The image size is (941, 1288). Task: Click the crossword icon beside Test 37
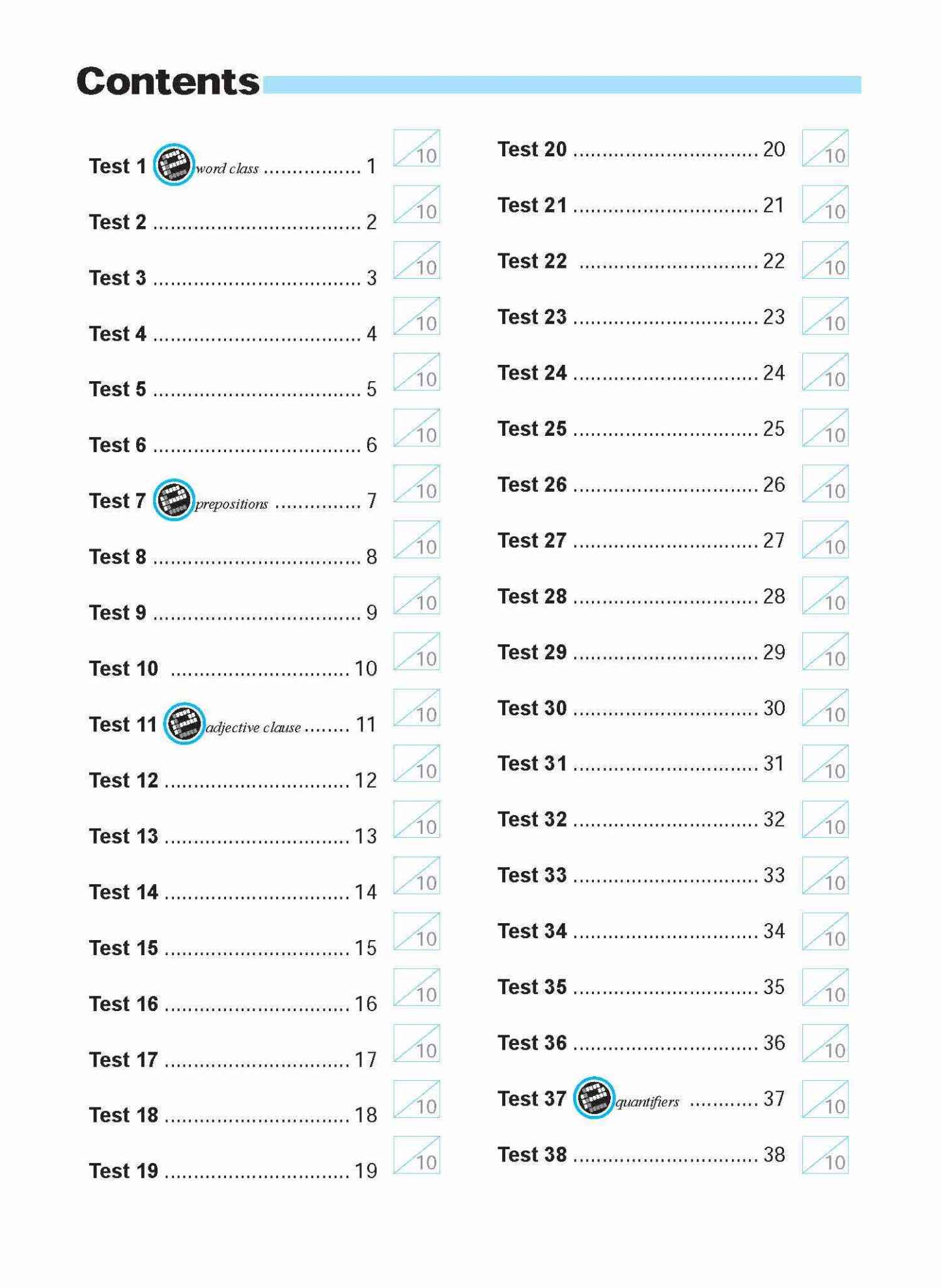593,1098
